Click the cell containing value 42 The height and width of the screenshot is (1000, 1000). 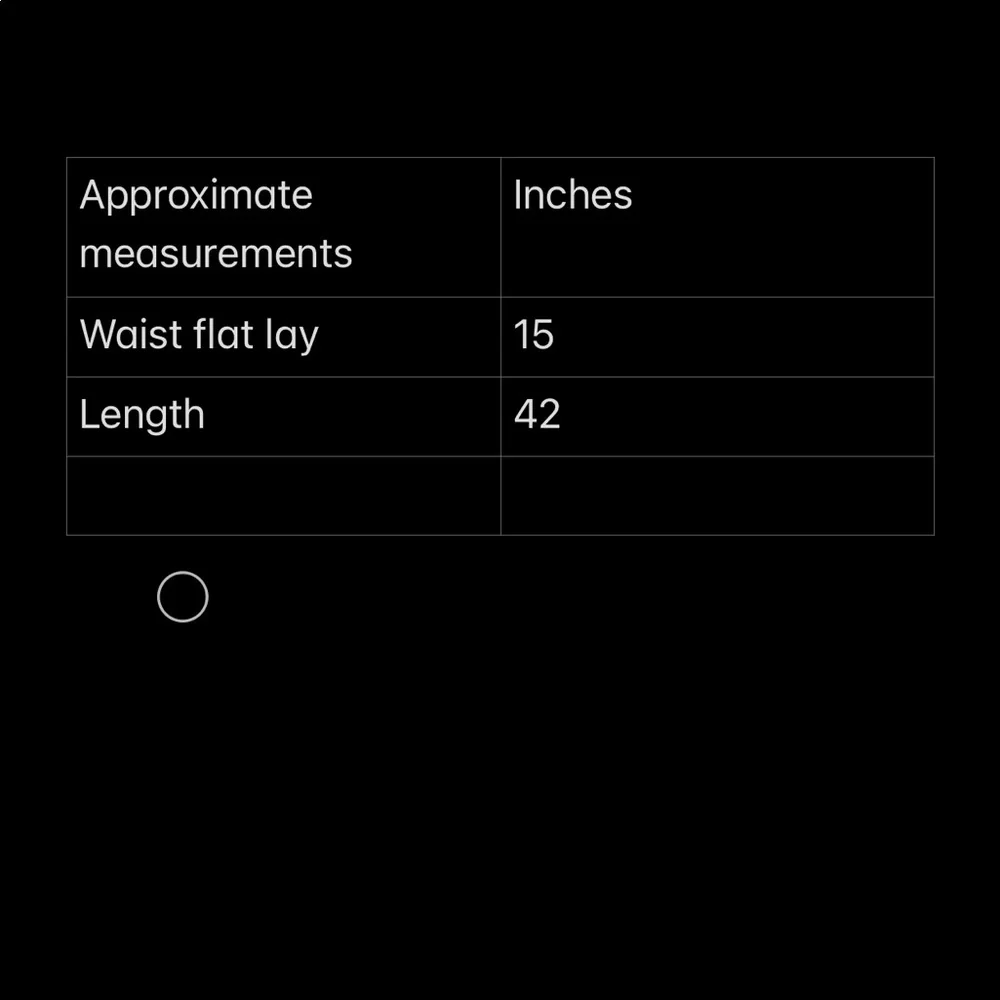pyautogui.click(x=717, y=416)
